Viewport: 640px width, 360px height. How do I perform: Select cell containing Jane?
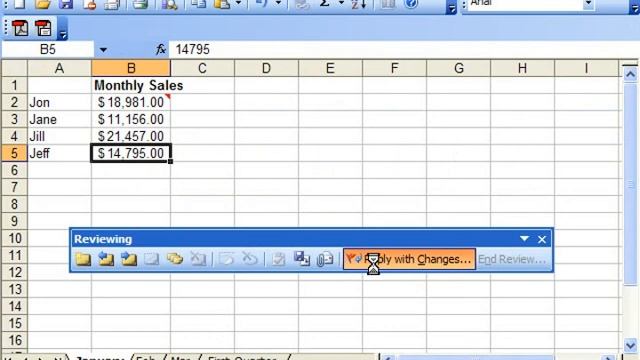[x=59, y=120]
